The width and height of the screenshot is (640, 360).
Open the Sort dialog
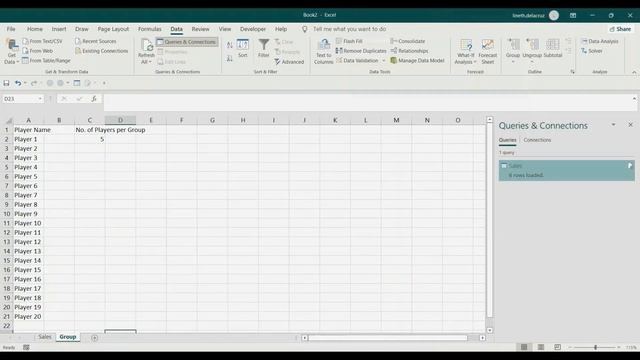(x=243, y=48)
